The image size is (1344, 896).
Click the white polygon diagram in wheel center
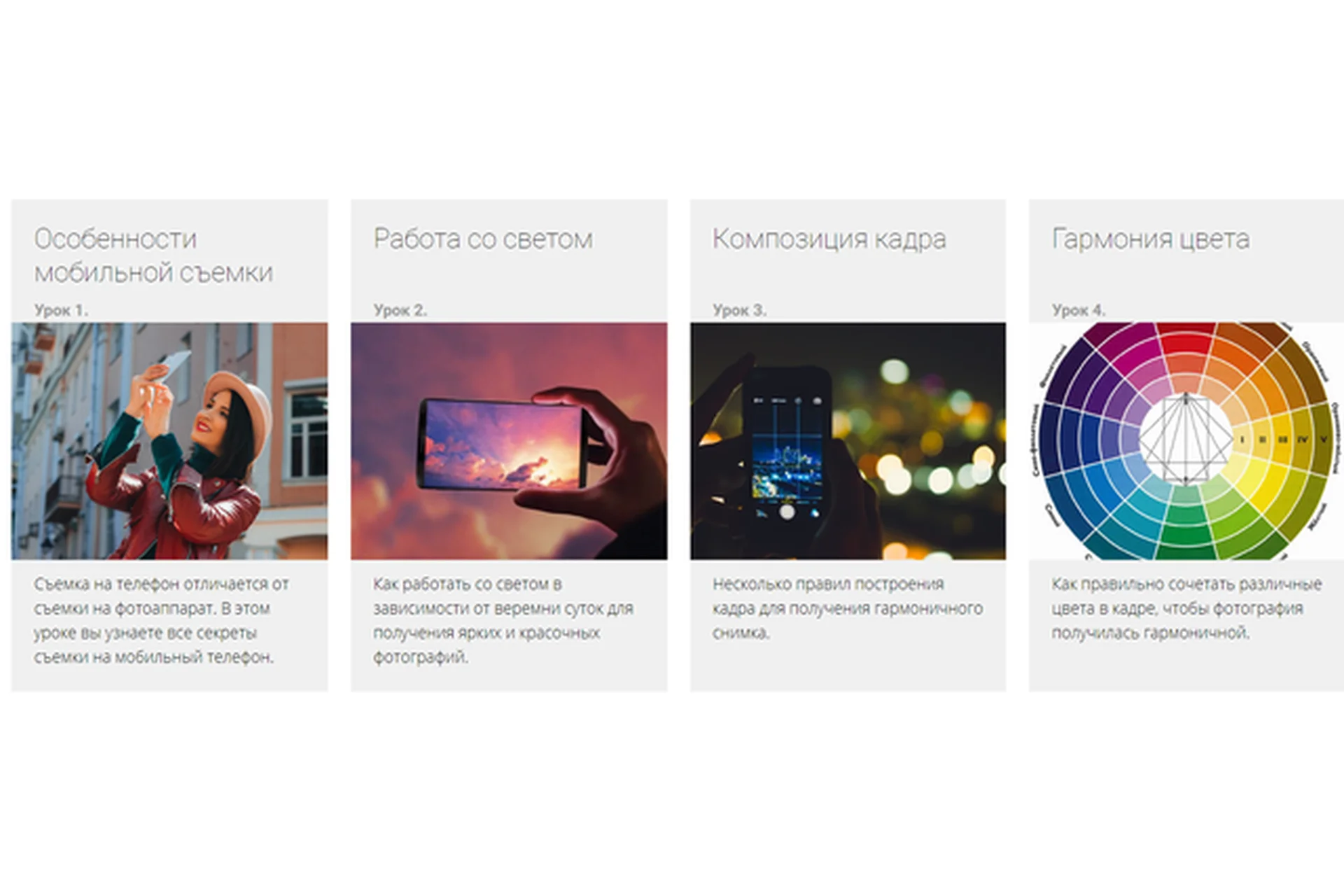point(1185,440)
